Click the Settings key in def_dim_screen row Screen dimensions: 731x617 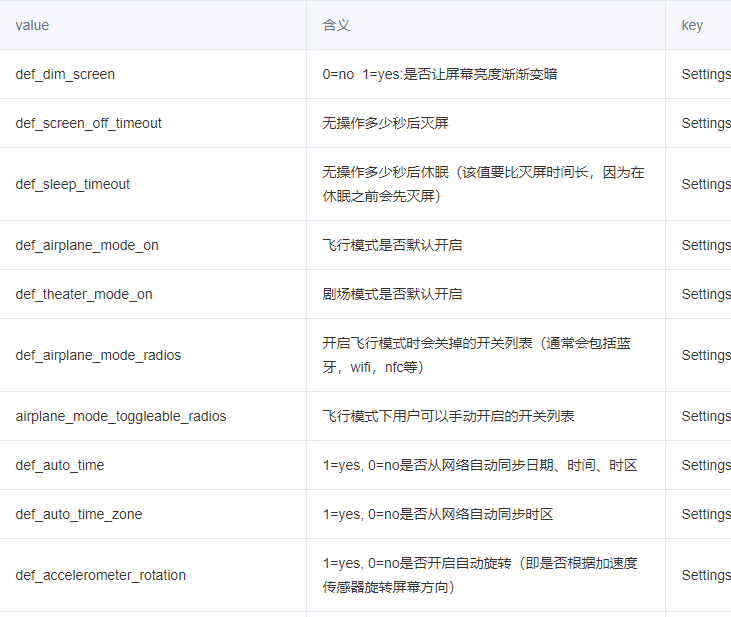[x=706, y=74]
